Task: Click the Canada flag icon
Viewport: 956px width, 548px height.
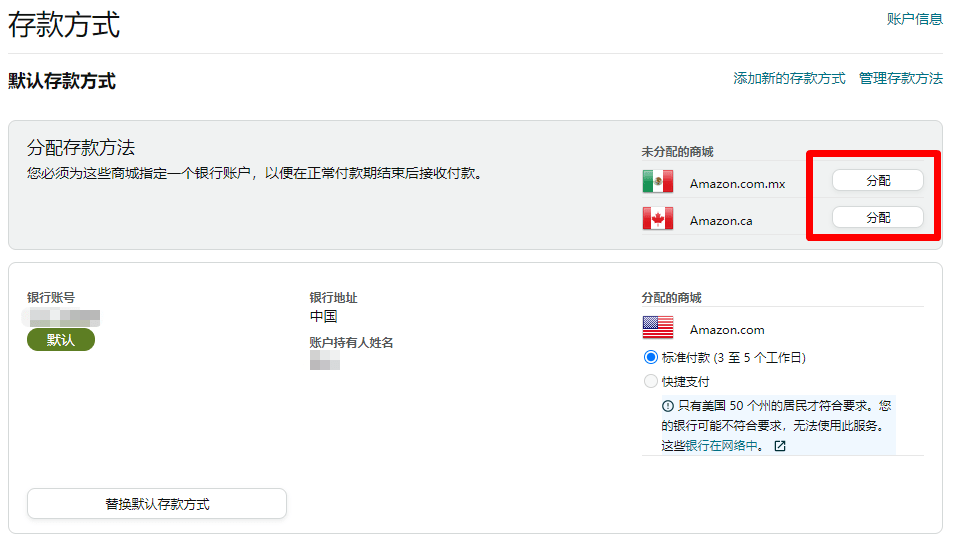Action: [657, 219]
